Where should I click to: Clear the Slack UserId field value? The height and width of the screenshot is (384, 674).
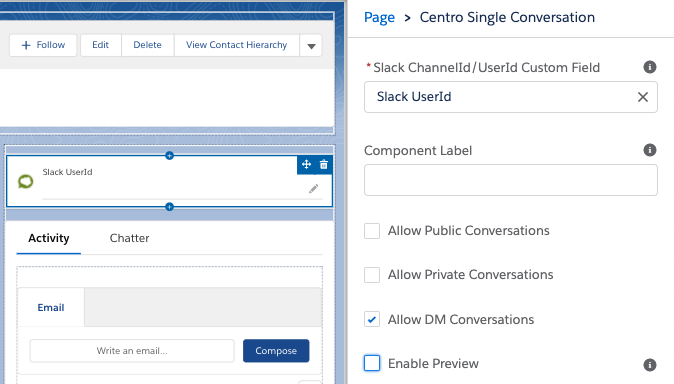[643, 97]
